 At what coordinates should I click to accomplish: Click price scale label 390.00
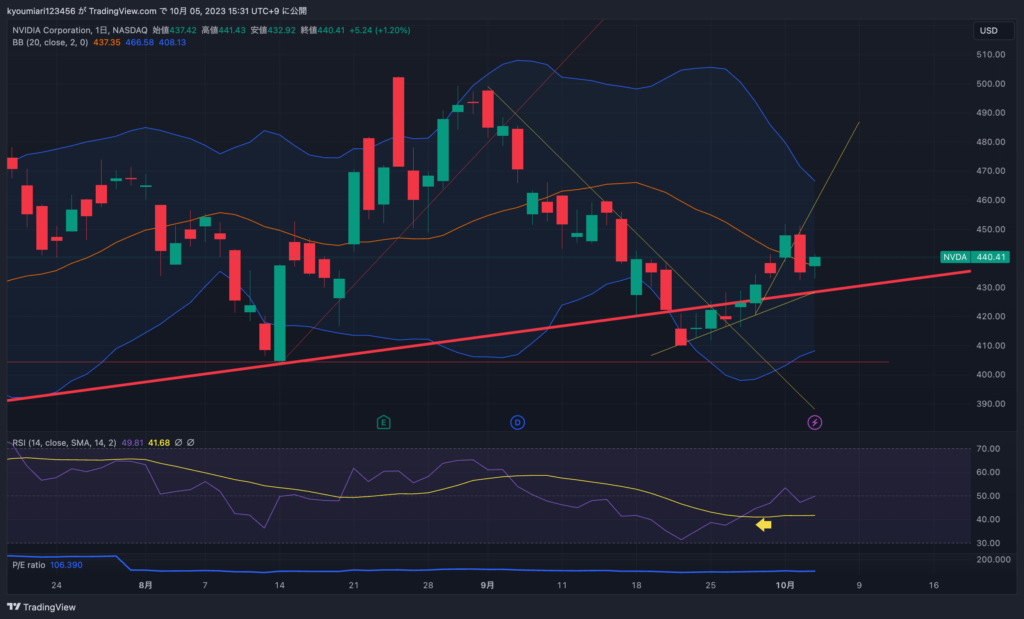tap(991, 404)
